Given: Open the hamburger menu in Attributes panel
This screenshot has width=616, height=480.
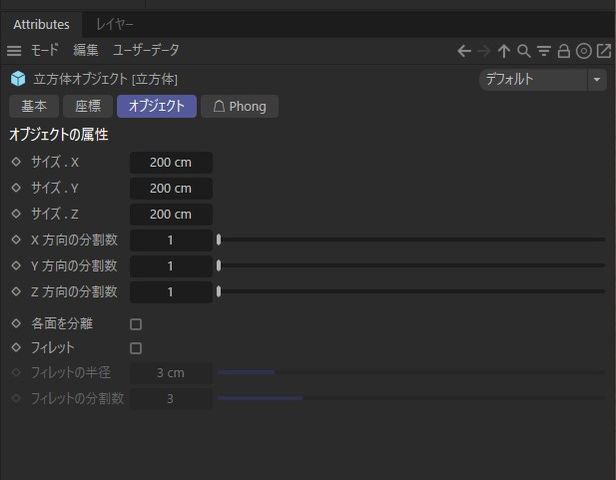Looking at the screenshot, I should point(14,51).
